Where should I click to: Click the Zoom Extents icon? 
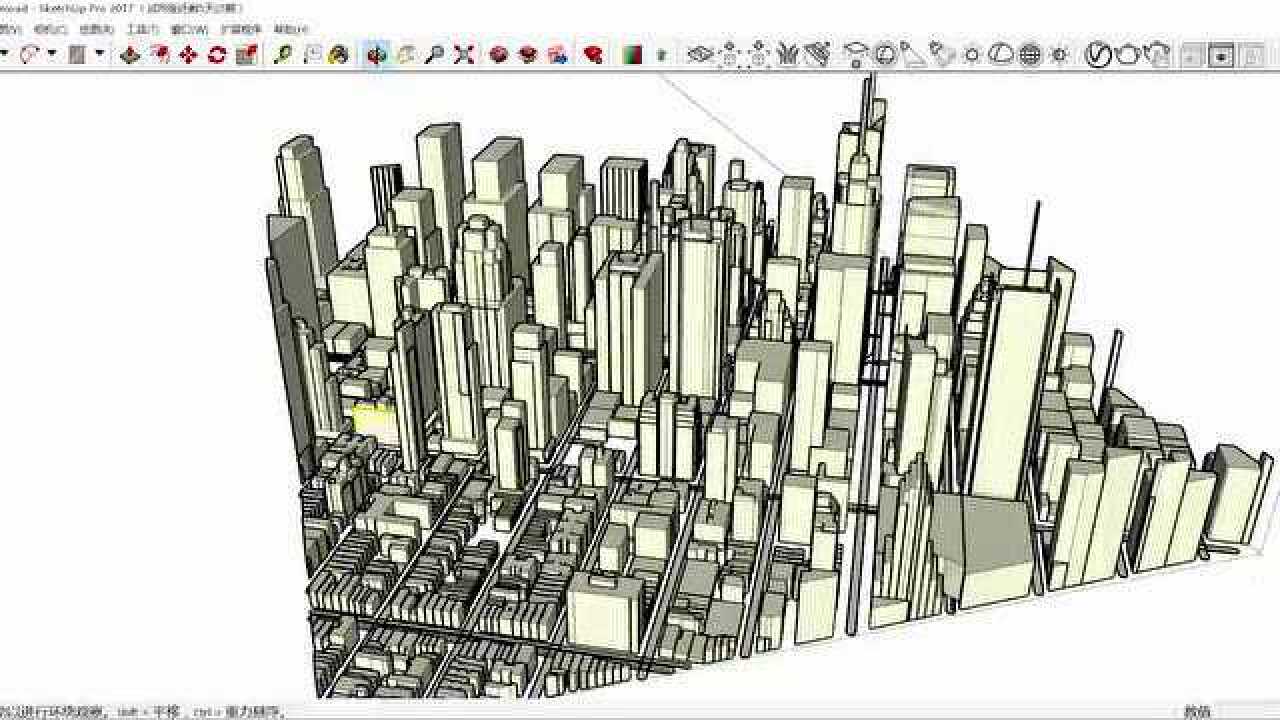[462, 55]
